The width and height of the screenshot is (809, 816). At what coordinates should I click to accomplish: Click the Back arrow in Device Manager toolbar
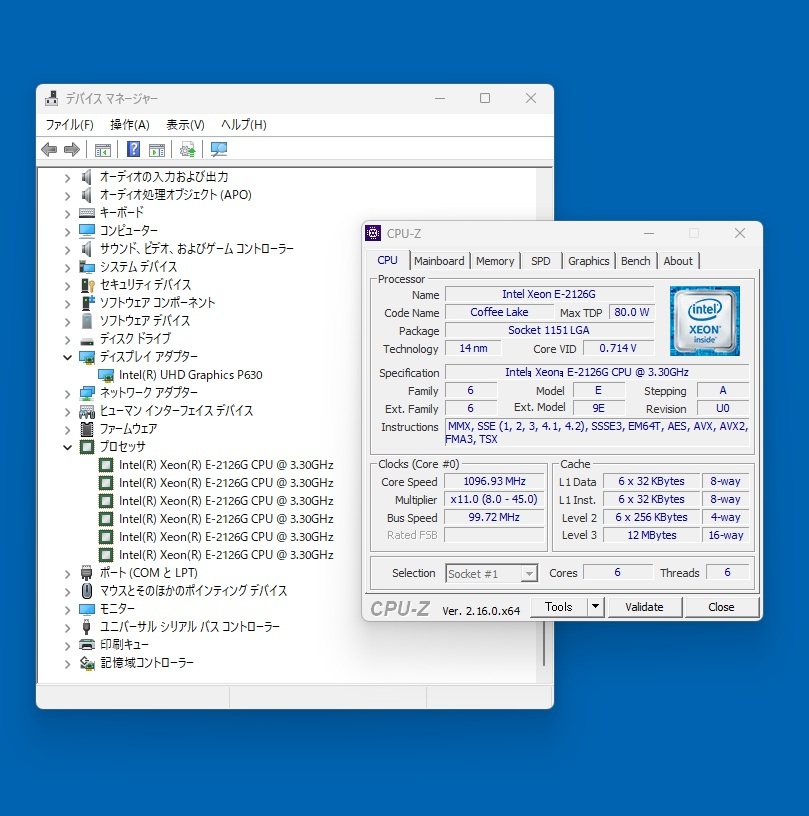(48, 150)
